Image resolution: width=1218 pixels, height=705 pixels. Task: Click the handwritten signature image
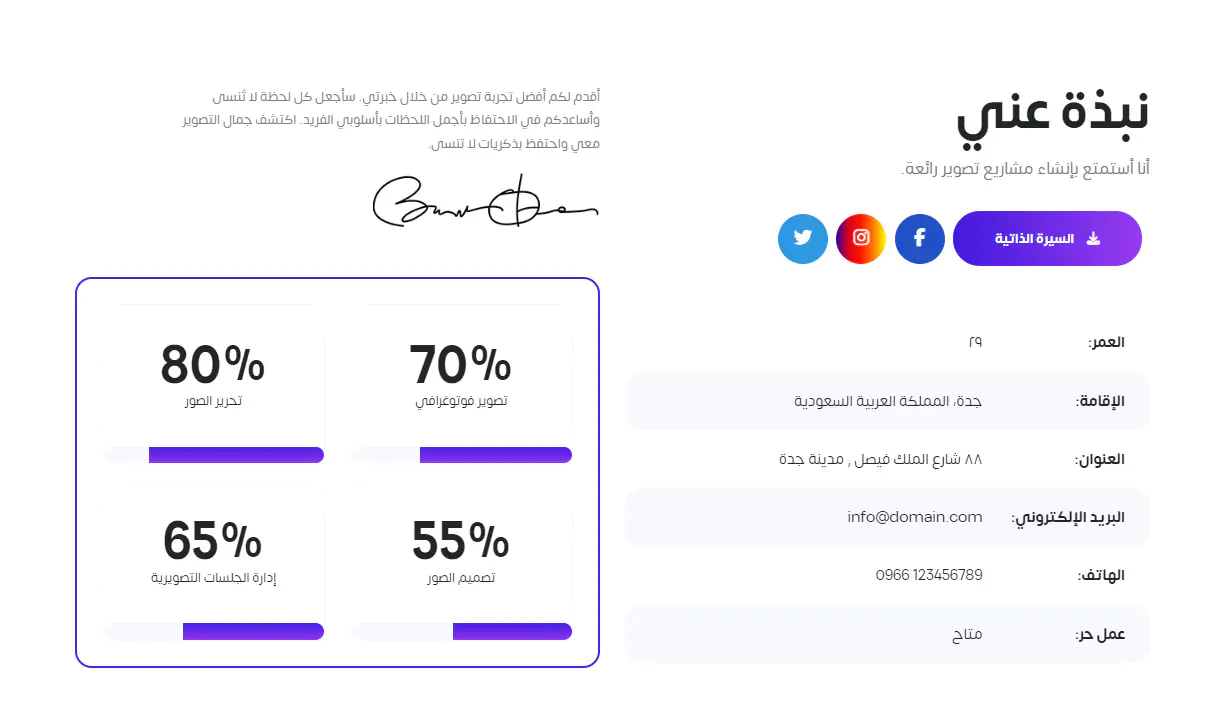pyautogui.click(x=485, y=201)
